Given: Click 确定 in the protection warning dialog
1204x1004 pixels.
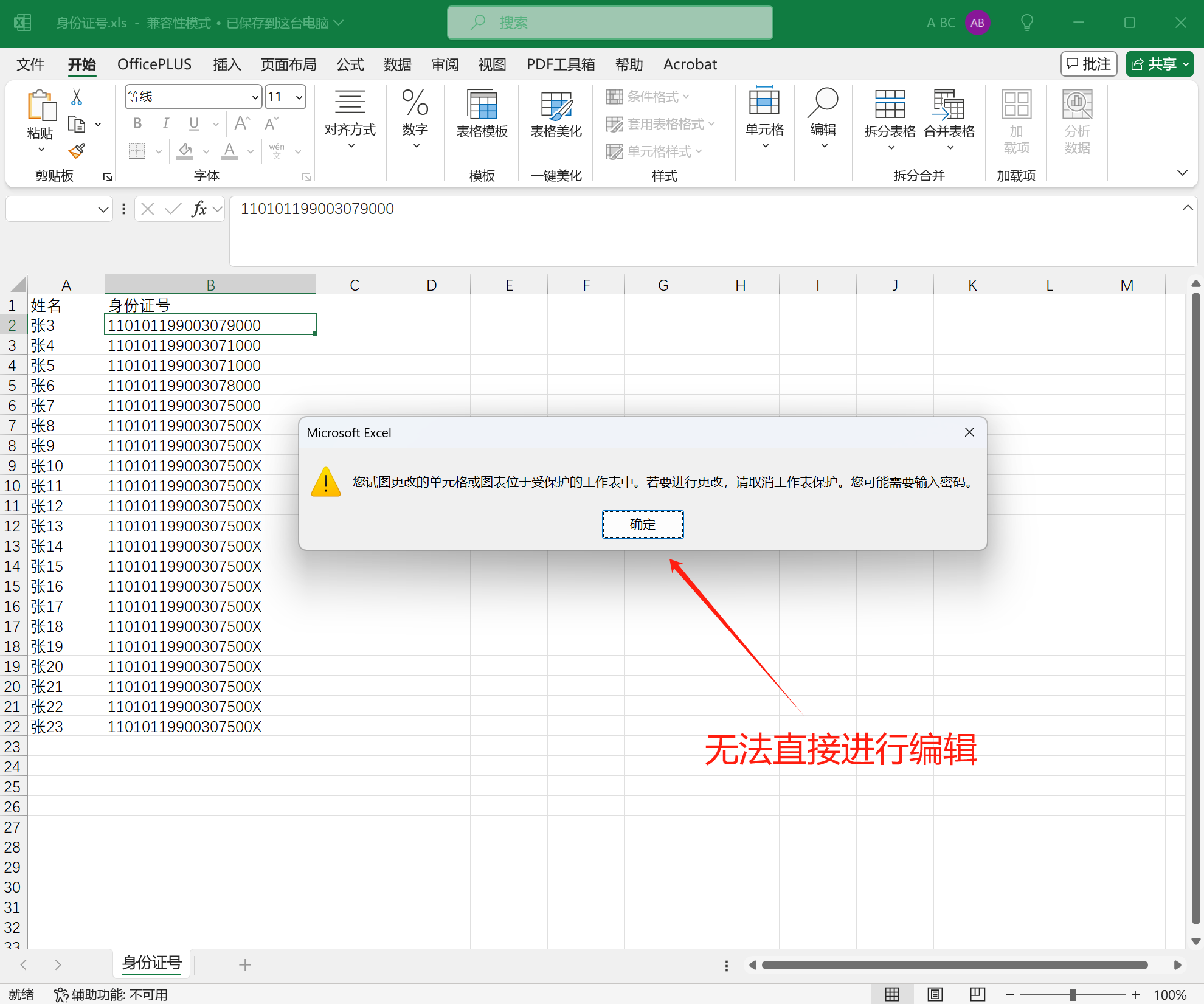Looking at the screenshot, I should pyautogui.click(x=642, y=524).
